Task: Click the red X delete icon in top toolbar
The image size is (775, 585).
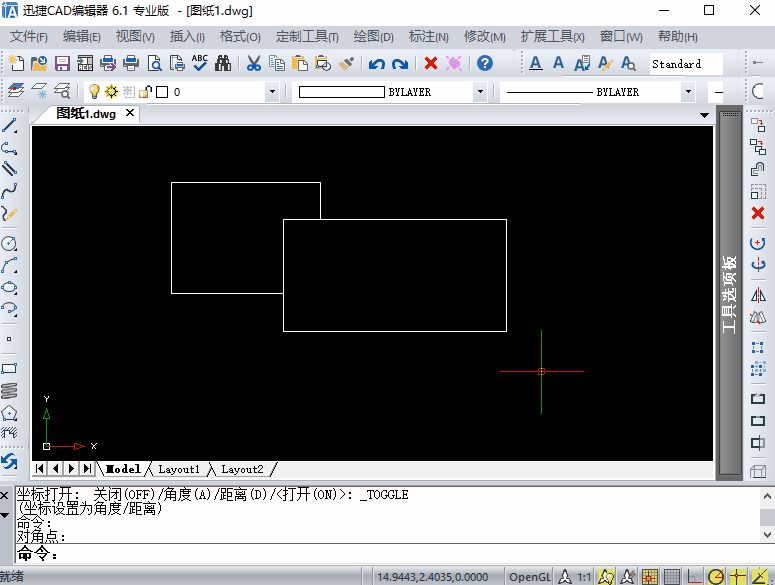Action: click(431, 63)
